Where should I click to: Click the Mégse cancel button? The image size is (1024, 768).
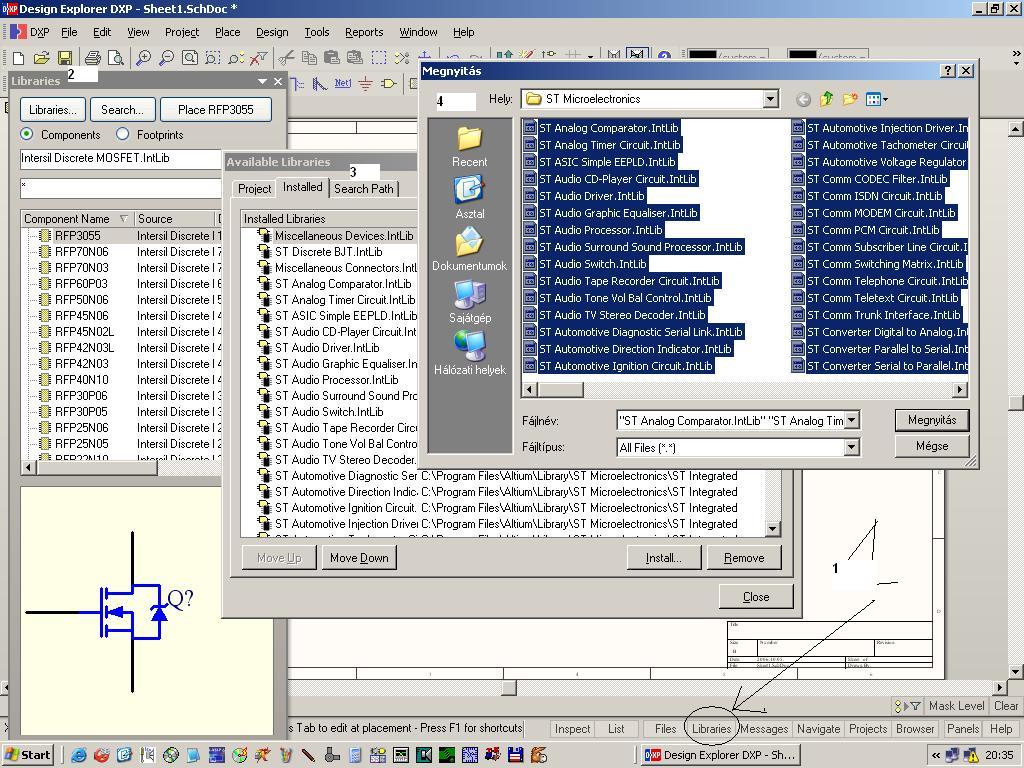point(932,446)
